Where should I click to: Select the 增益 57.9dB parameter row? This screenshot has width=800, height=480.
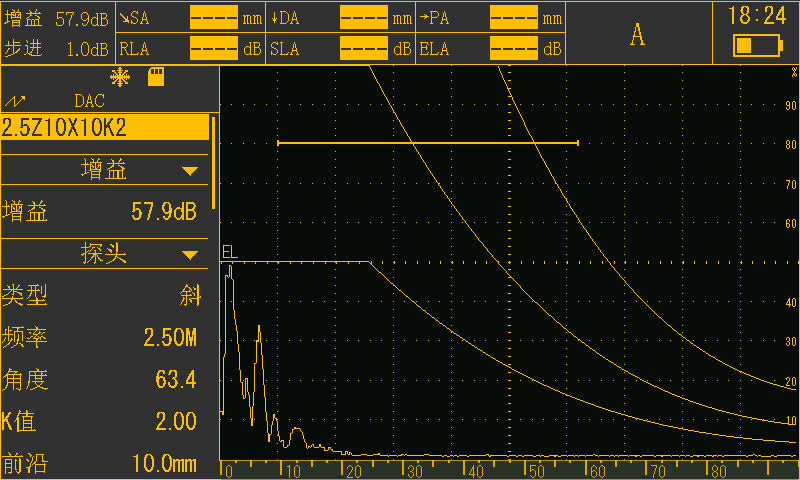click(105, 211)
